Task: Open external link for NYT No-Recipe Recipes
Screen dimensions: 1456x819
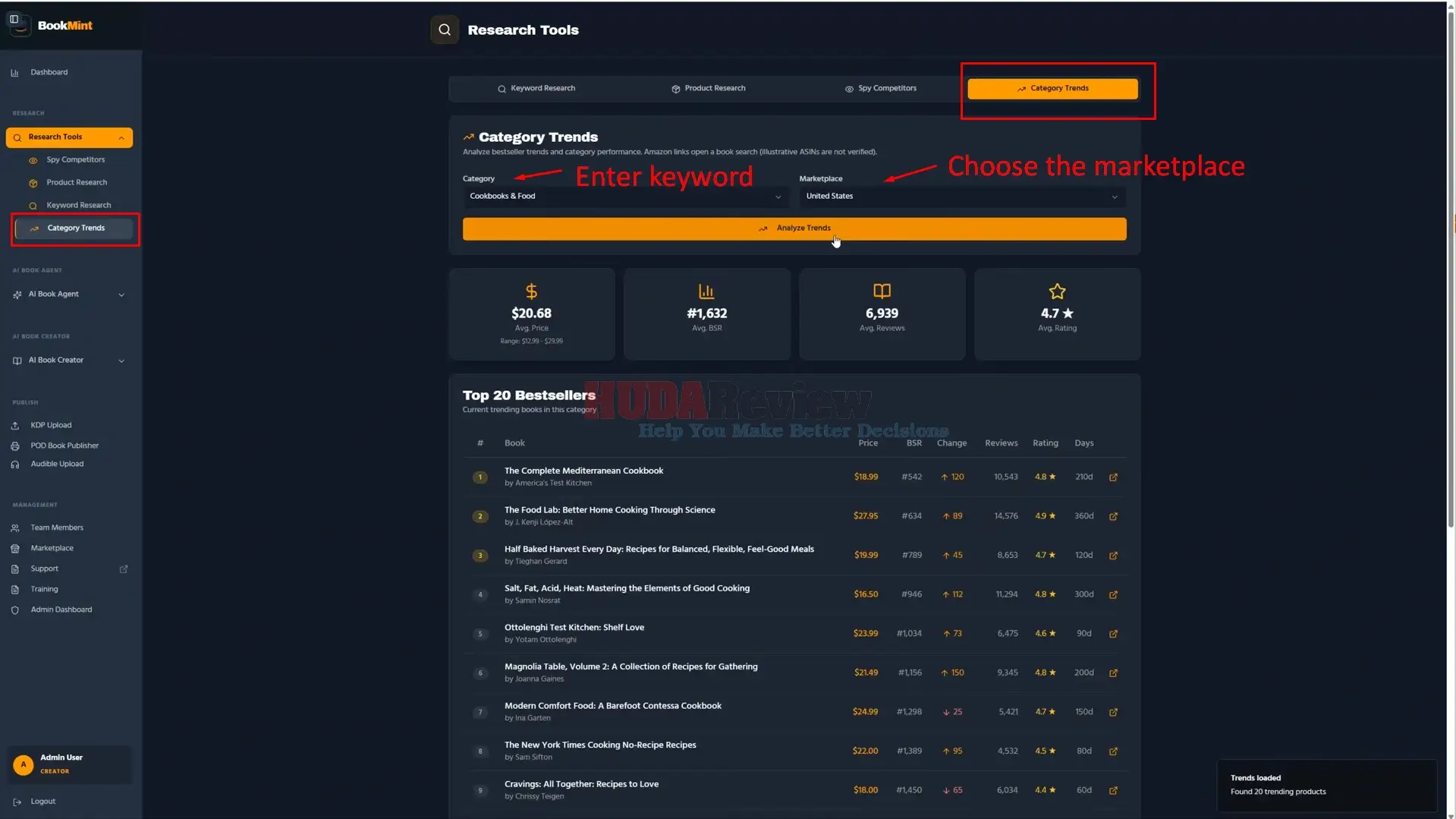Action: (x=1113, y=751)
